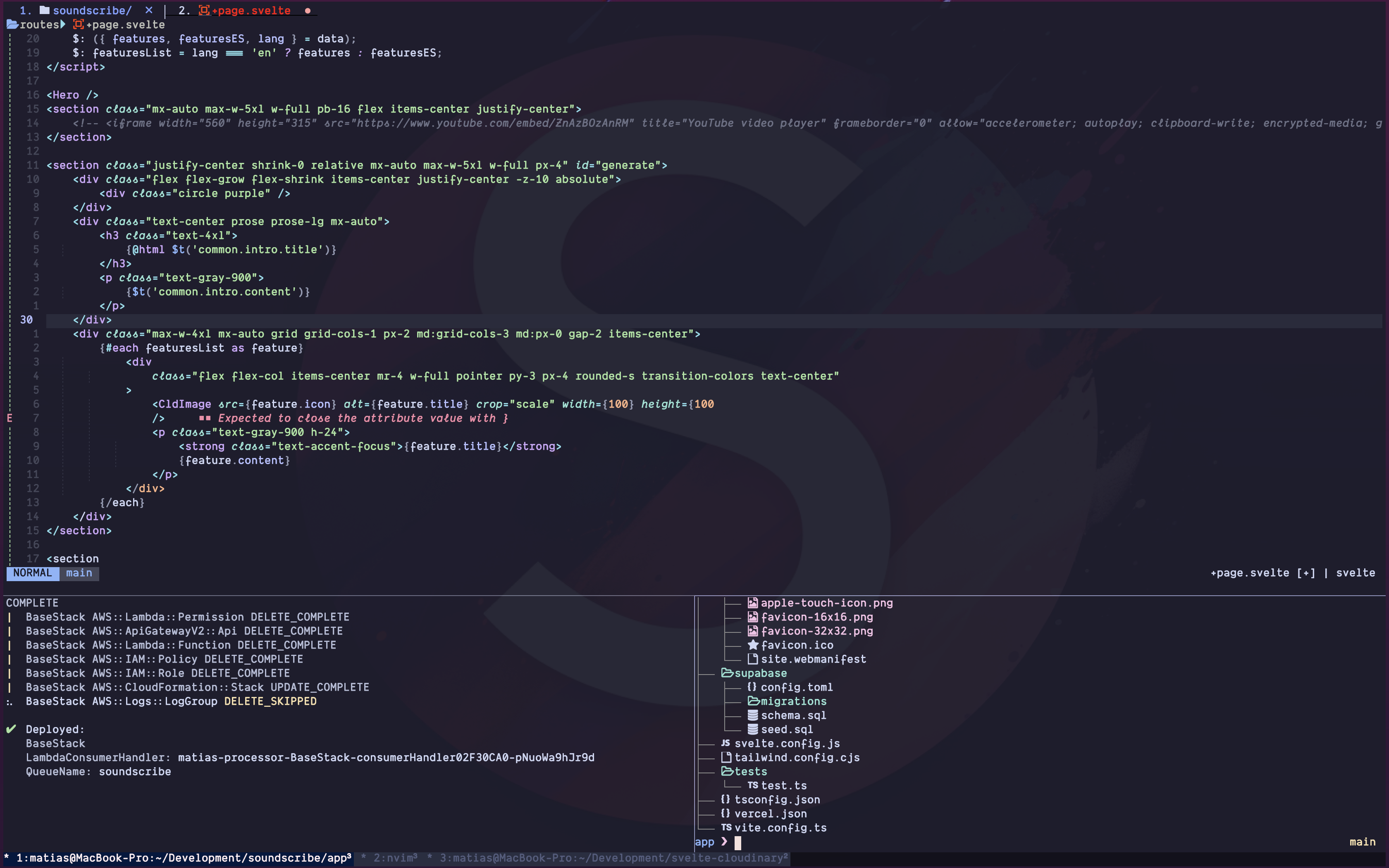Select schema.sql in the file tree
Viewport: 1389px width, 868px height.
point(793,715)
